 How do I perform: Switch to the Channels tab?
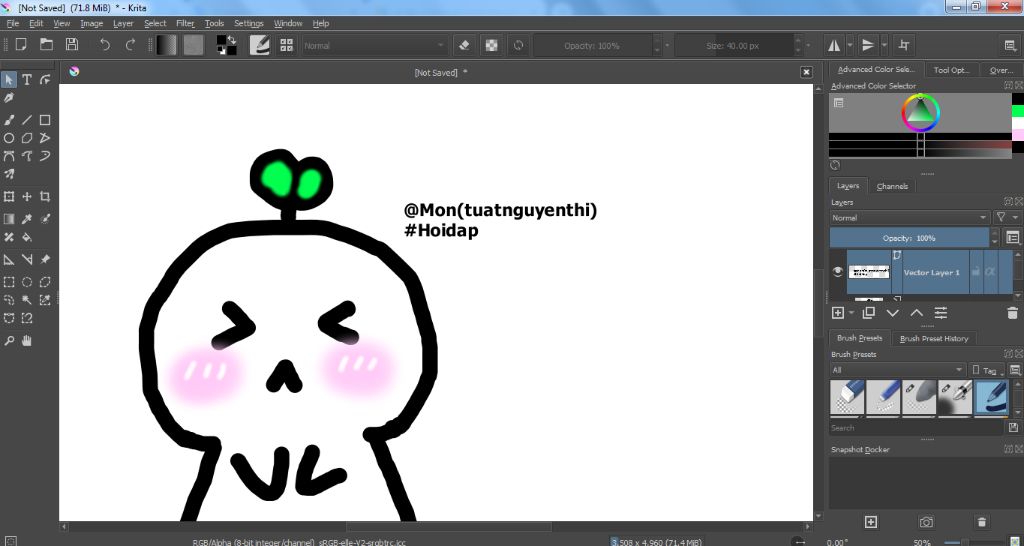(892, 186)
